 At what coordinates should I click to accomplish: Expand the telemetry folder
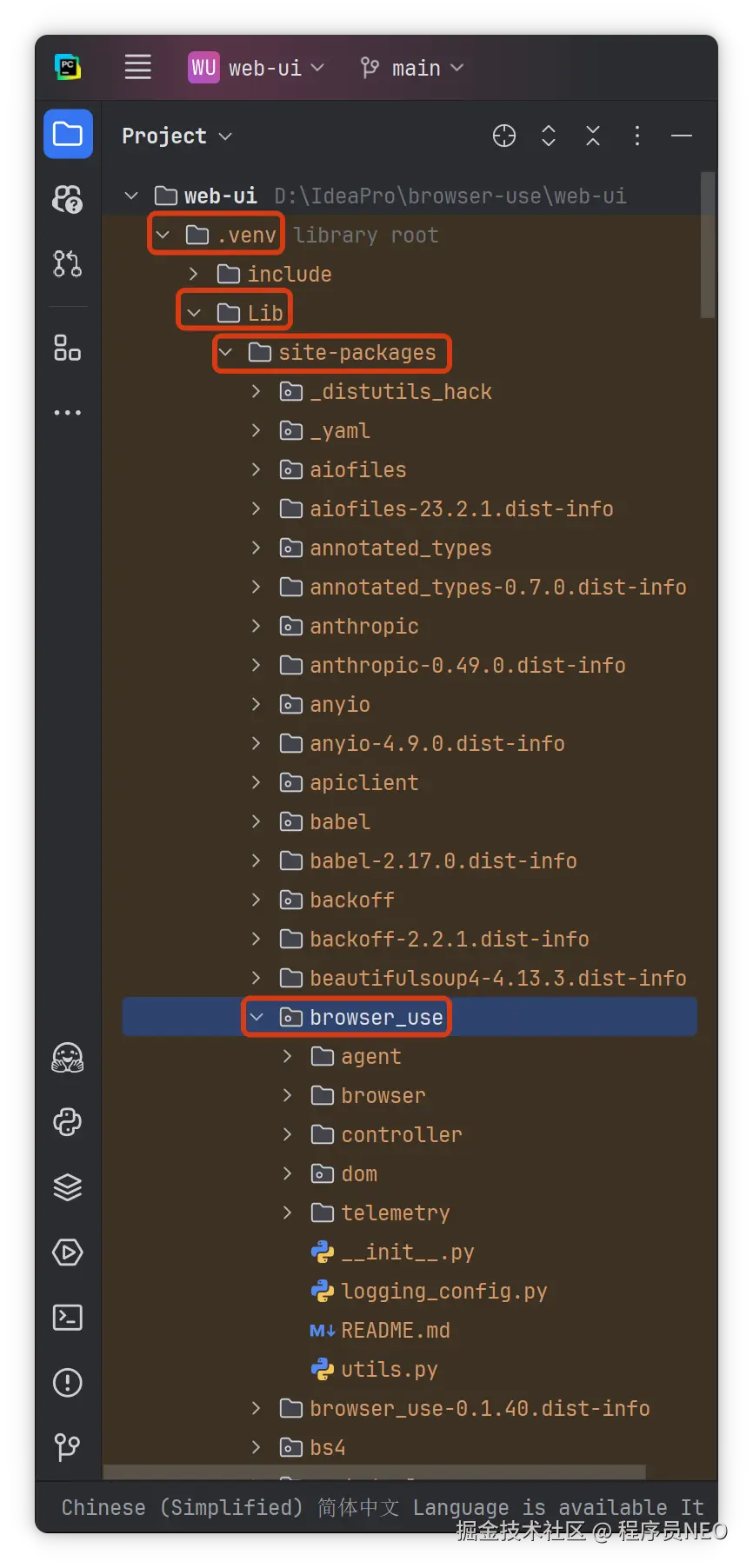click(288, 1213)
